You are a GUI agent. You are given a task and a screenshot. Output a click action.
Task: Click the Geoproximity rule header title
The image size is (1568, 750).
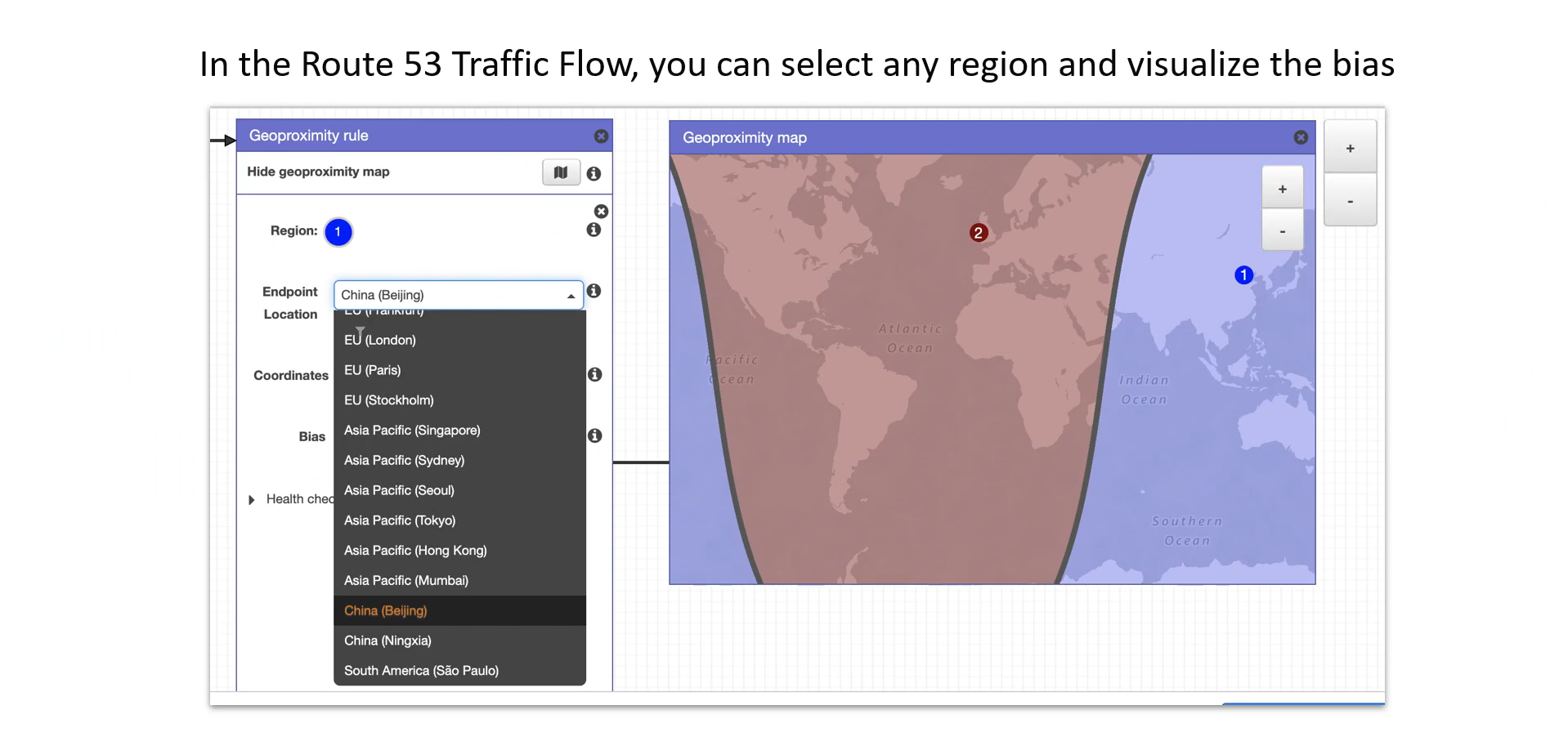(x=309, y=136)
